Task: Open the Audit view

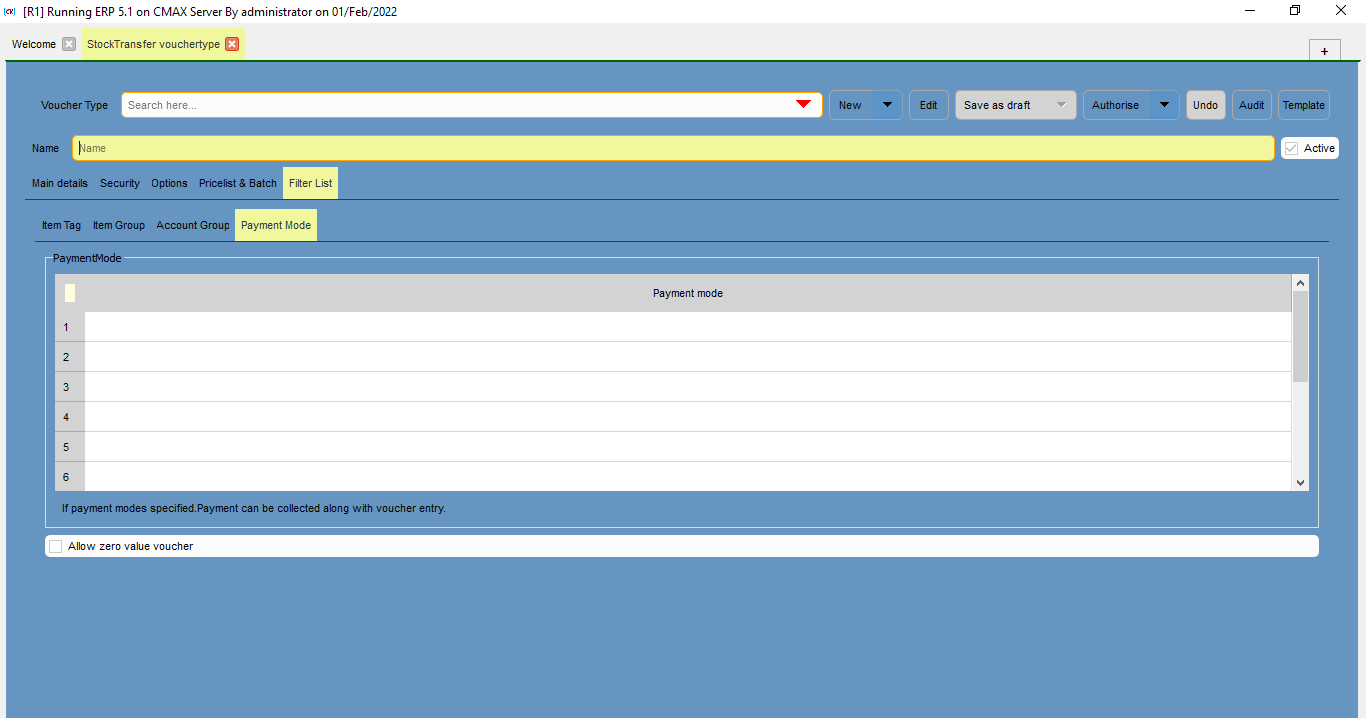Action: [x=1251, y=104]
